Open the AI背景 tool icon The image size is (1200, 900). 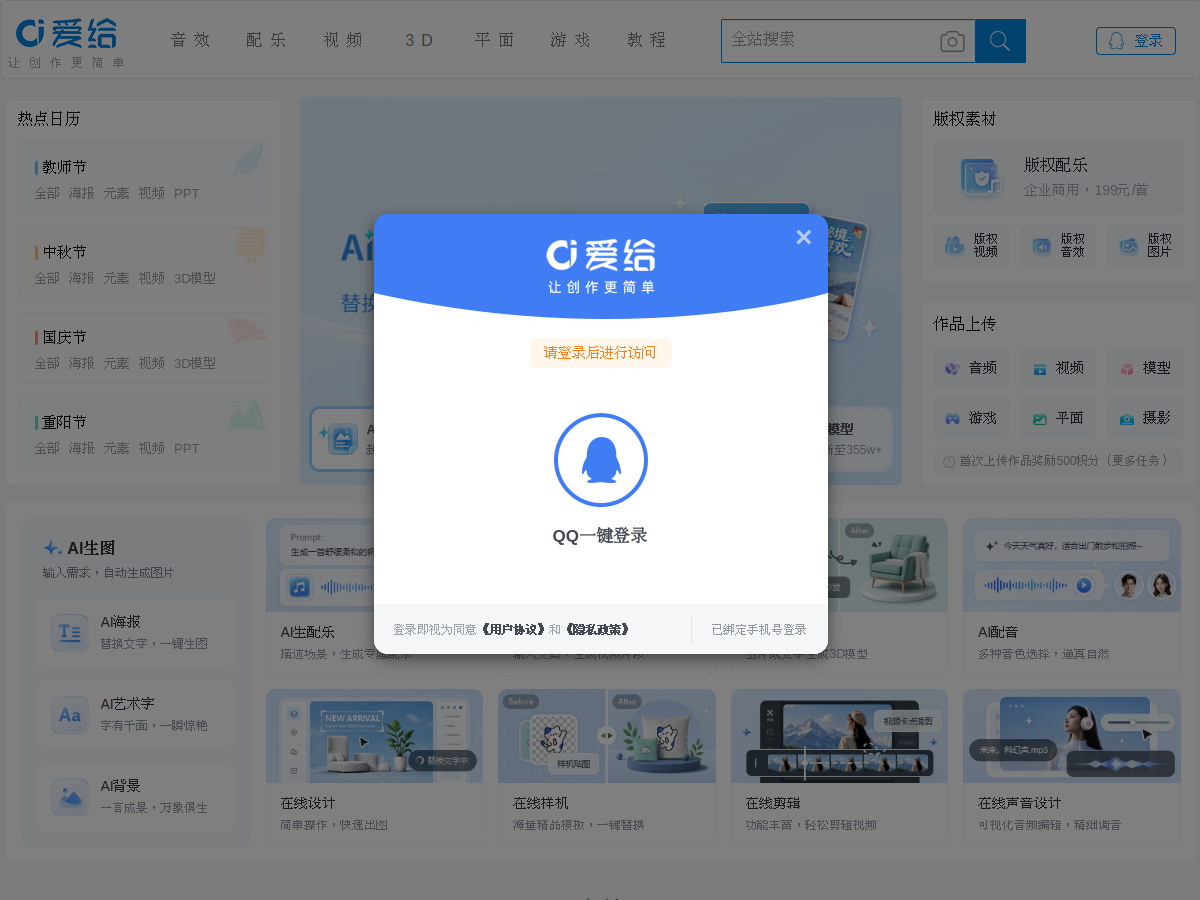[x=70, y=796]
